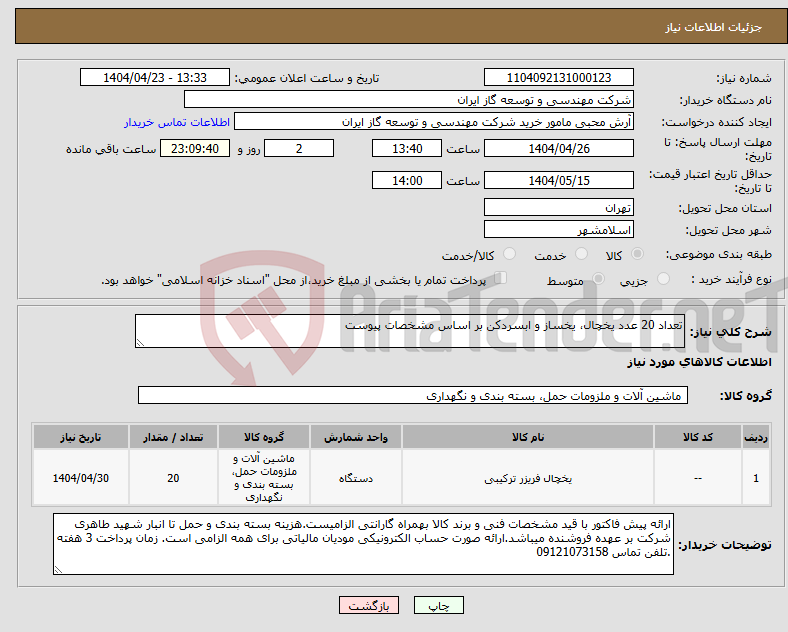
Task: Click the delivery city field اسلامشهر
Action: pyautogui.click(x=558, y=230)
